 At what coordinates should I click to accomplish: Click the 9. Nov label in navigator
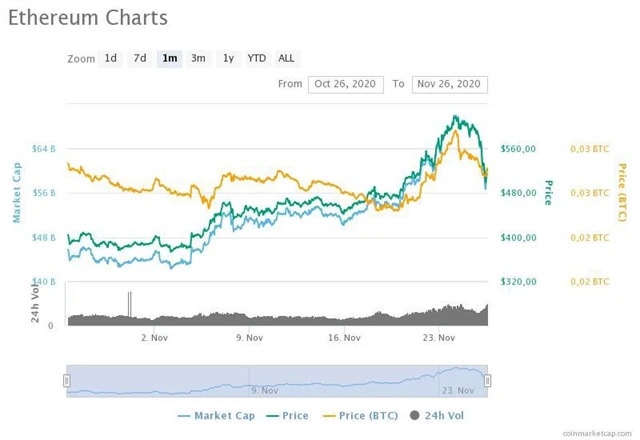(265, 389)
